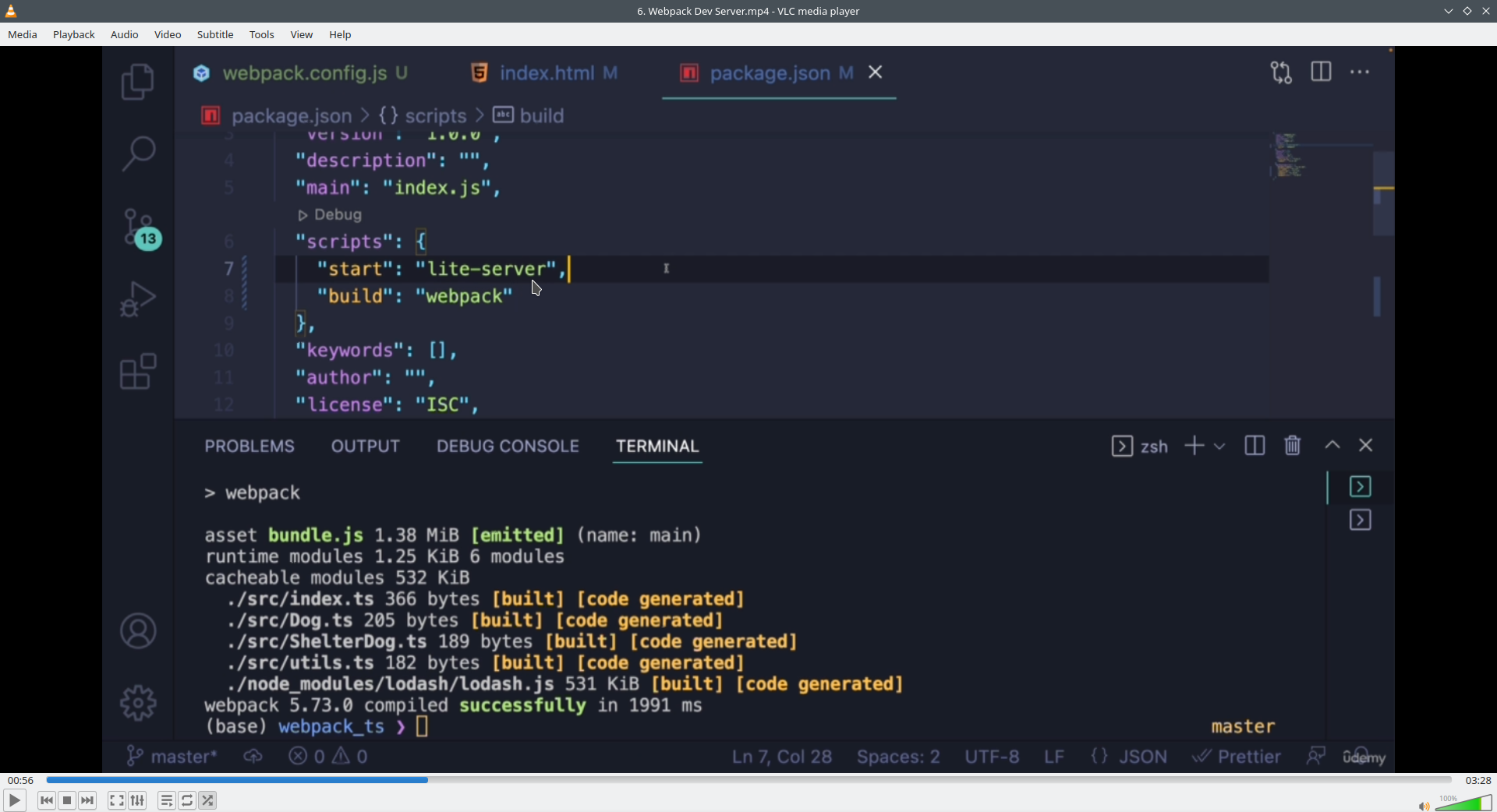The image size is (1497, 812).
Task: Close the terminal panel
Action: pos(1366,445)
